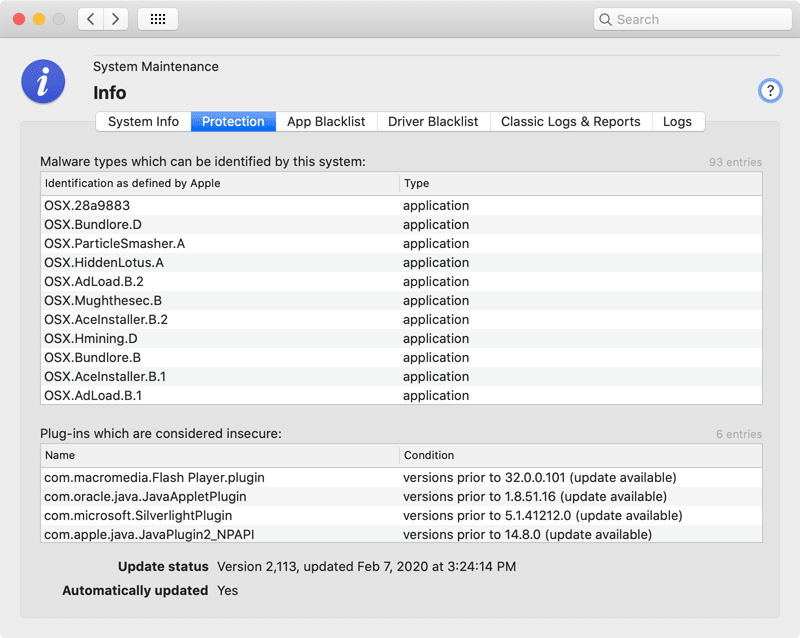The image size is (800, 638).
Task: Select the OSX.AceInstaller.B.2 row
Action: click(x=402, y=320)
